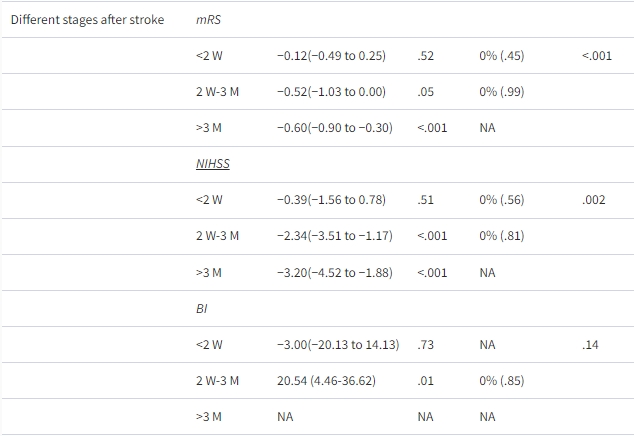The width and height of the screenshot is (634, 436).
Task: Click the 0% (.81) heterogeneity value
Action: tap(501, 236)
